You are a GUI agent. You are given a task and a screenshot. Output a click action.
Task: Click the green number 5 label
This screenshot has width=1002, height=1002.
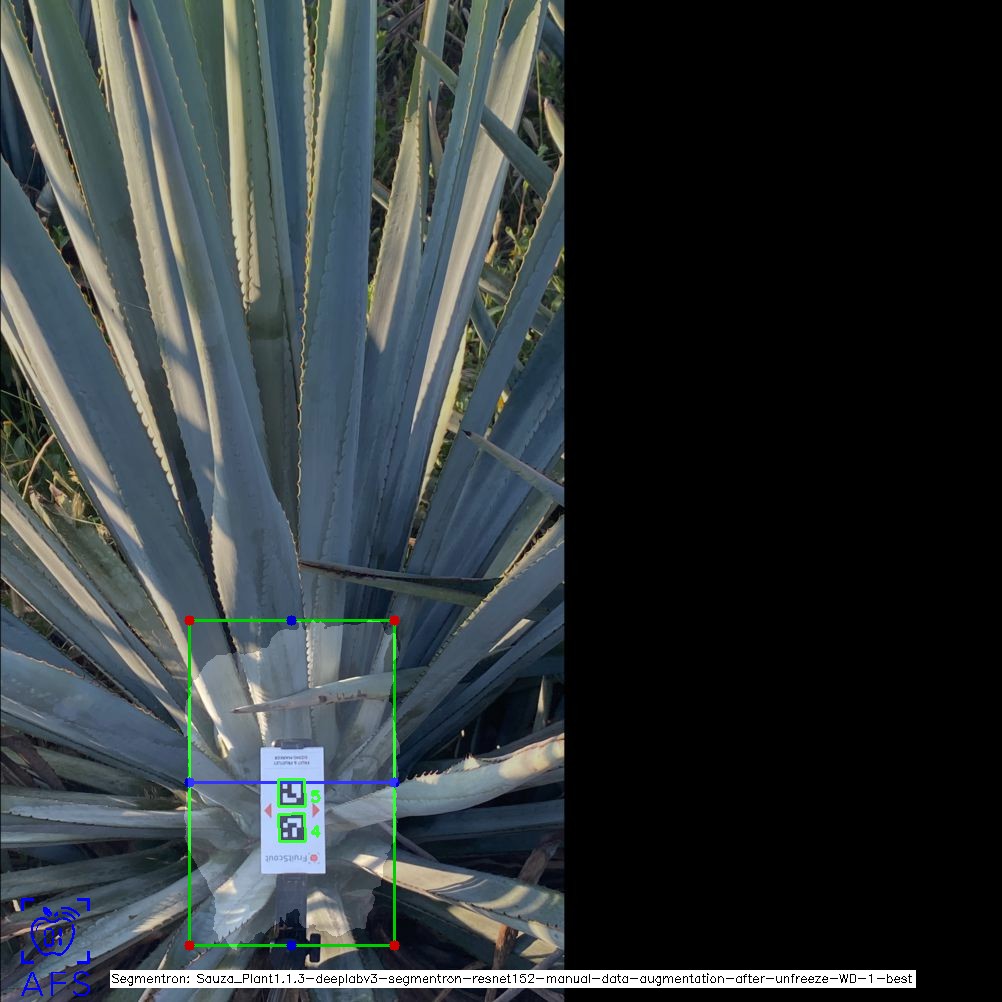(315, 797)
